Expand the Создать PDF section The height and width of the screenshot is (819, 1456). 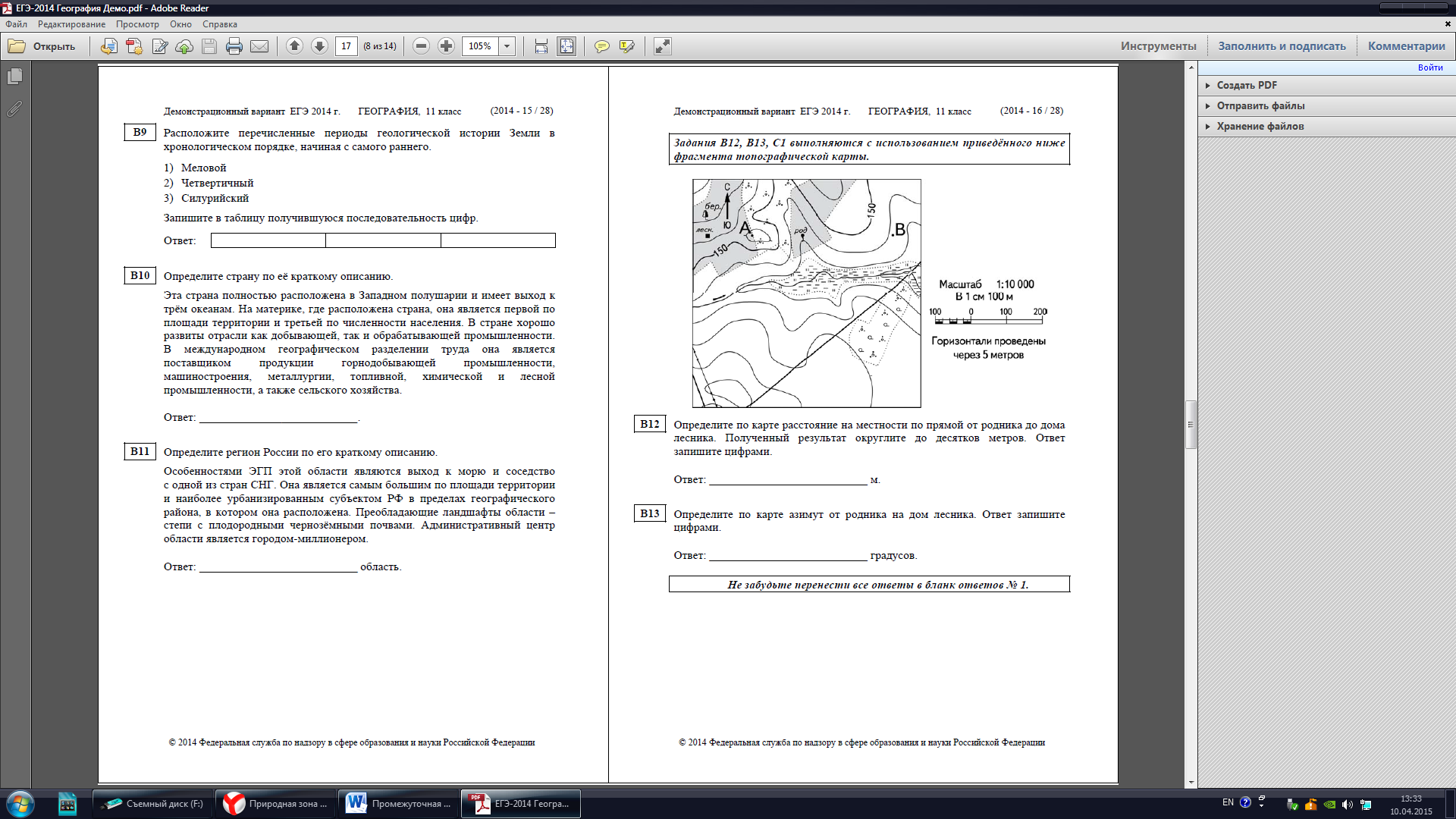[x=1326, y=85]
